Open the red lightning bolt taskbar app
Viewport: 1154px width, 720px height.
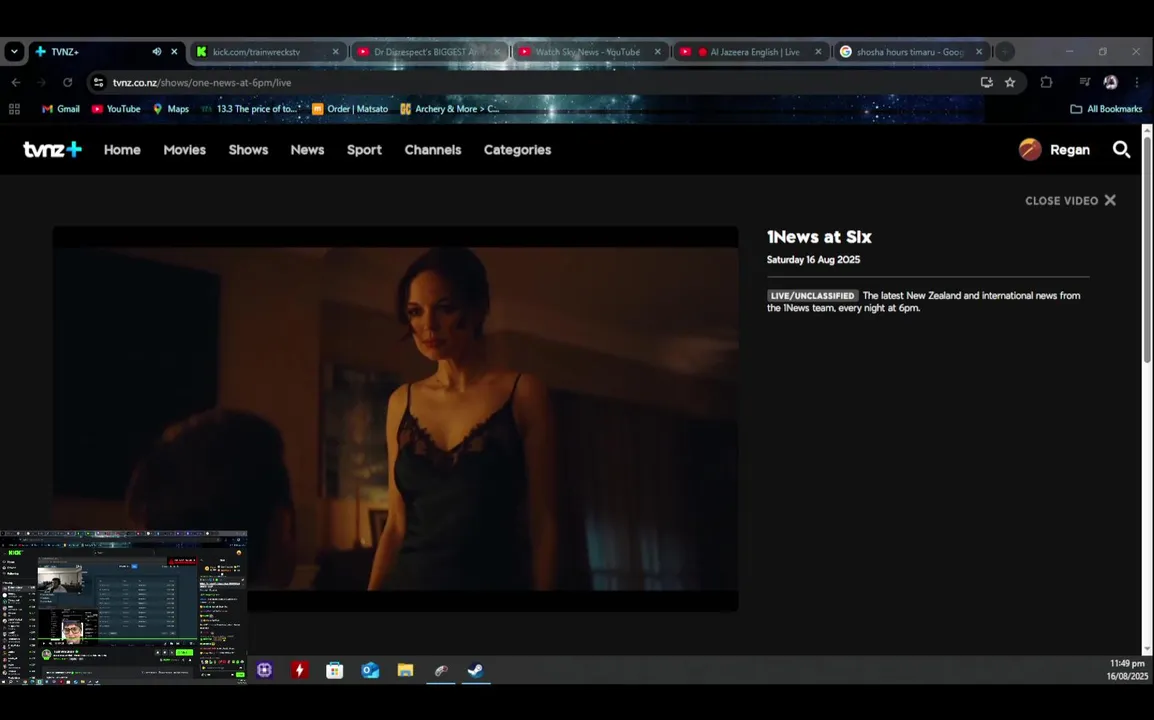click(299, 670)
